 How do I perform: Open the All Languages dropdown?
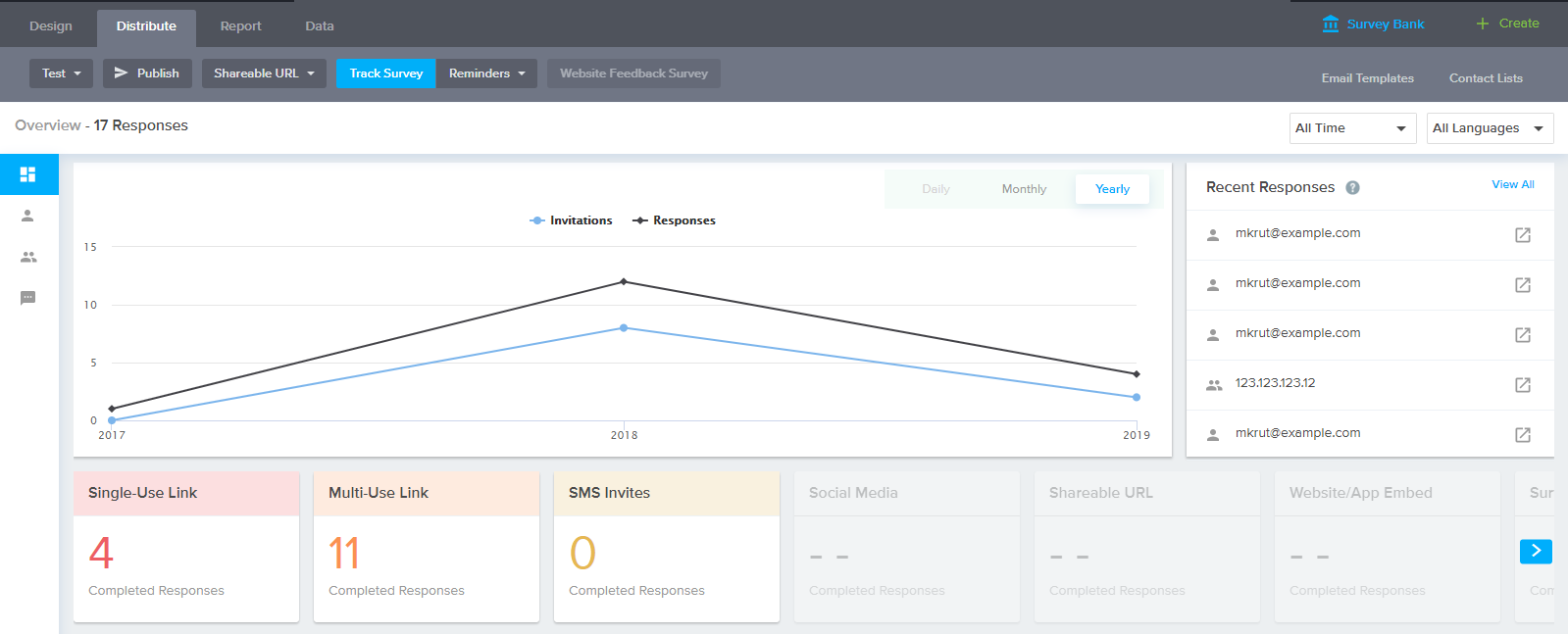1490,128
